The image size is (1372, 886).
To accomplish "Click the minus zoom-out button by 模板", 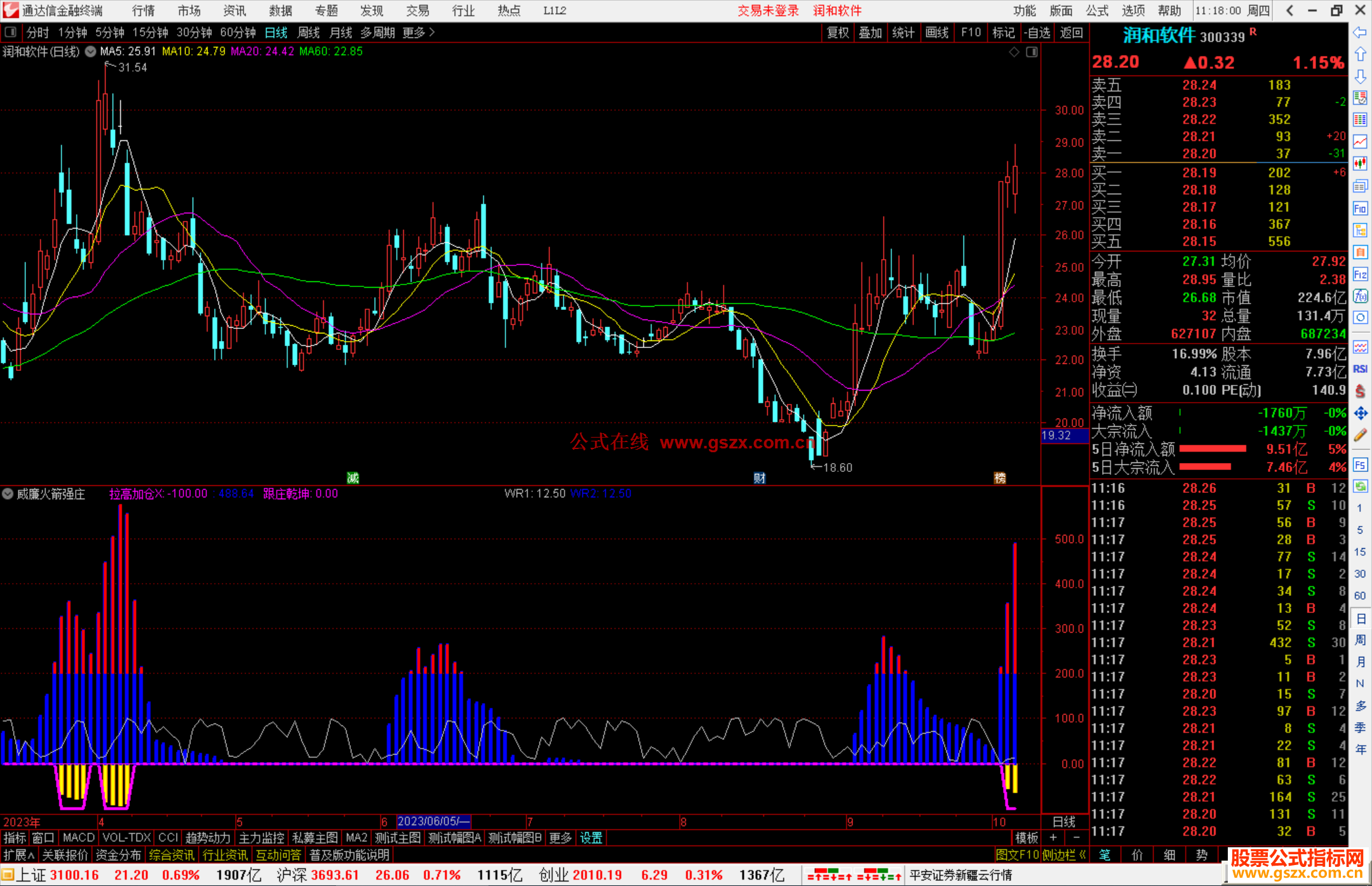I will [1076, 838].
